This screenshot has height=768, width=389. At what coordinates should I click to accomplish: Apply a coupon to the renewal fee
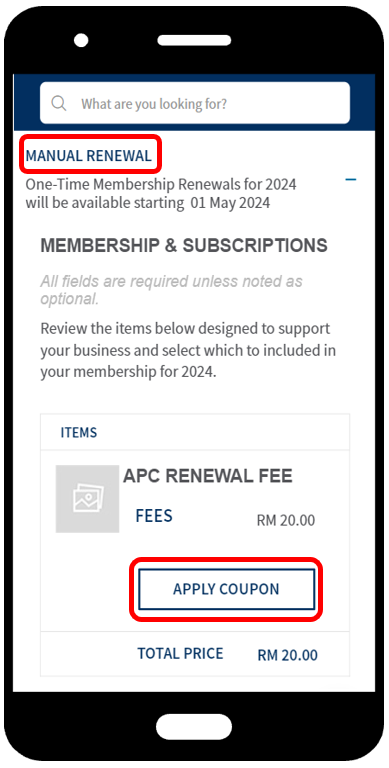tap(226, 589)
